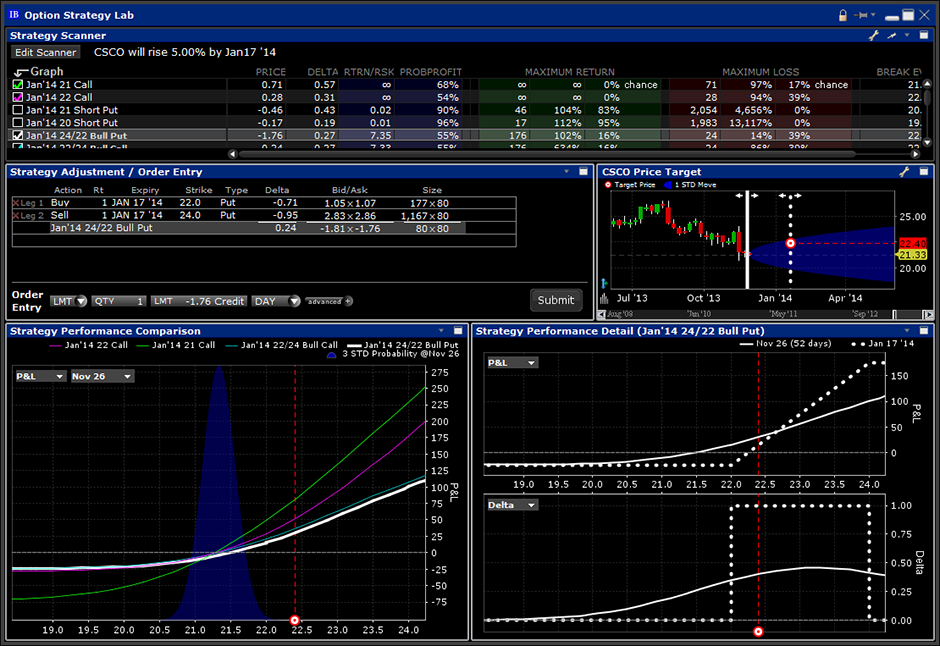
Task: Open the arrow menu beside the title bar pushpin
Action: (x=873, y=15)
